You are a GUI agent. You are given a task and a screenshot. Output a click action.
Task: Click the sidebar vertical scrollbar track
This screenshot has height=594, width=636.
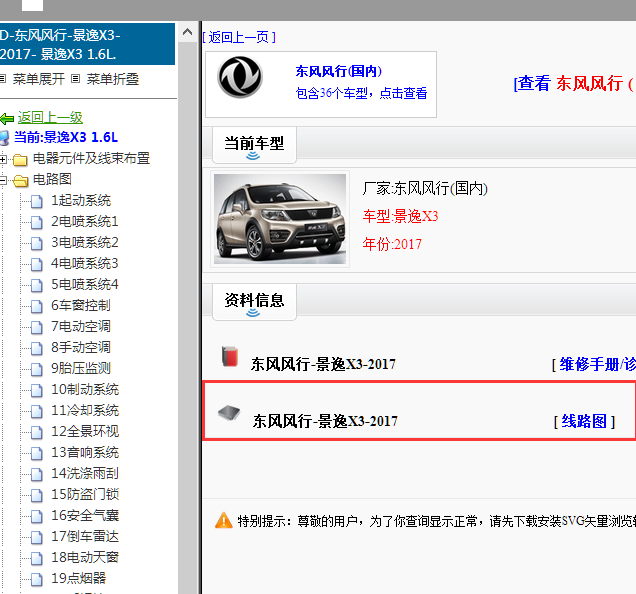click(x=187, y=316)
